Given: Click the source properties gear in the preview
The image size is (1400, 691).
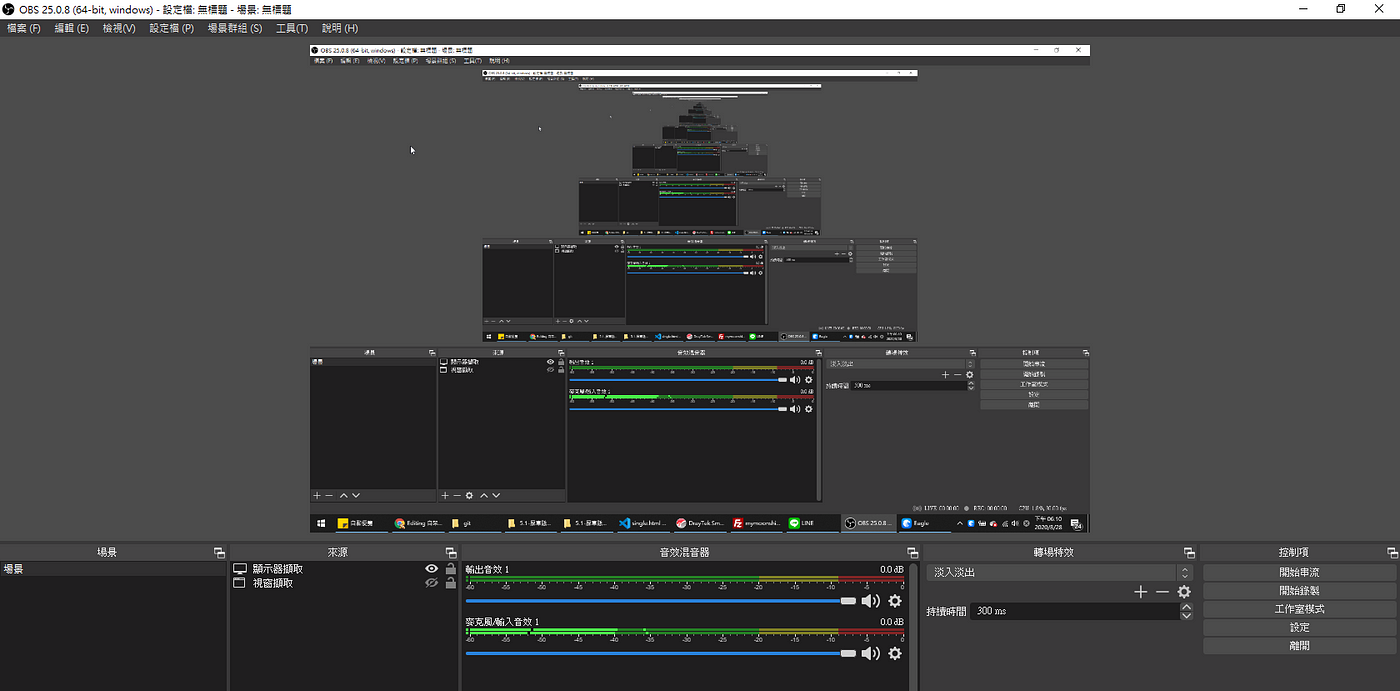Looking at the screenshot, I should [469, 495].
